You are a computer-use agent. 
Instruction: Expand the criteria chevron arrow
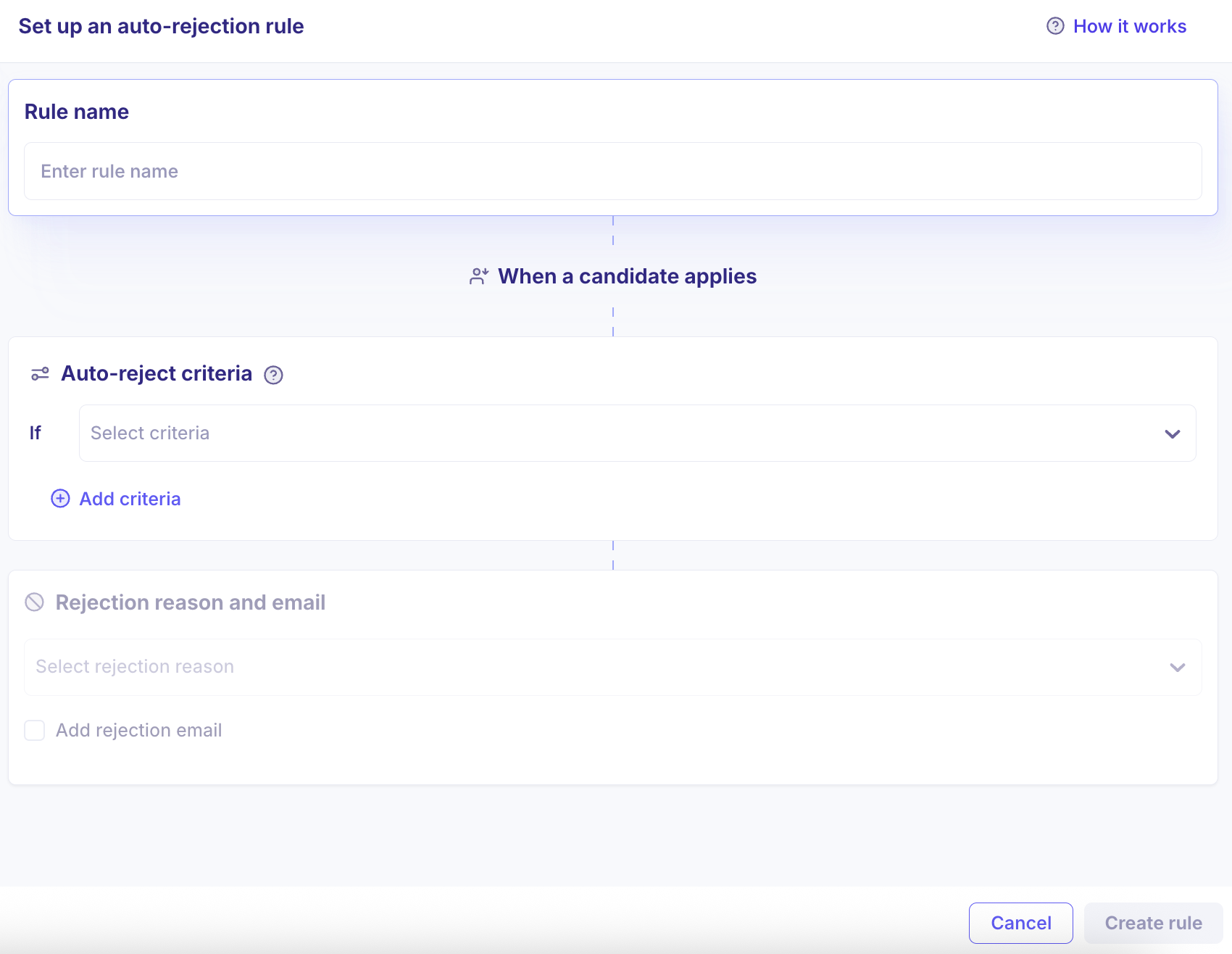coord(1171,434)
